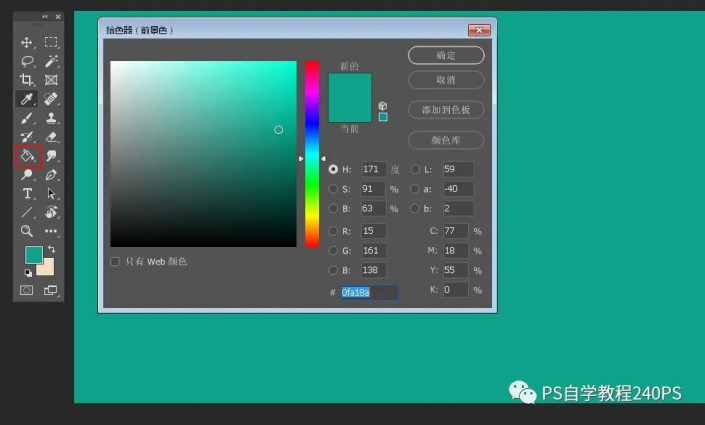This screenshot has width=705, height=425.
Task: Collapse the tools panel with double arrows
Action: (45, 17)
